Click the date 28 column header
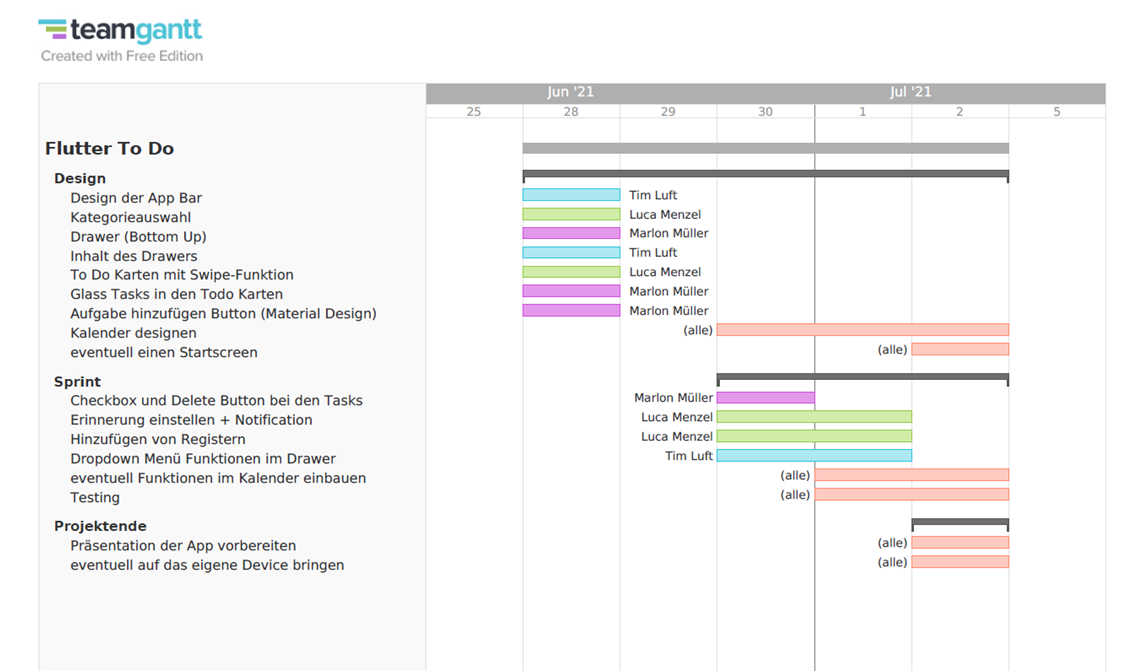1132x671 pixels. [x=571, y=111]
